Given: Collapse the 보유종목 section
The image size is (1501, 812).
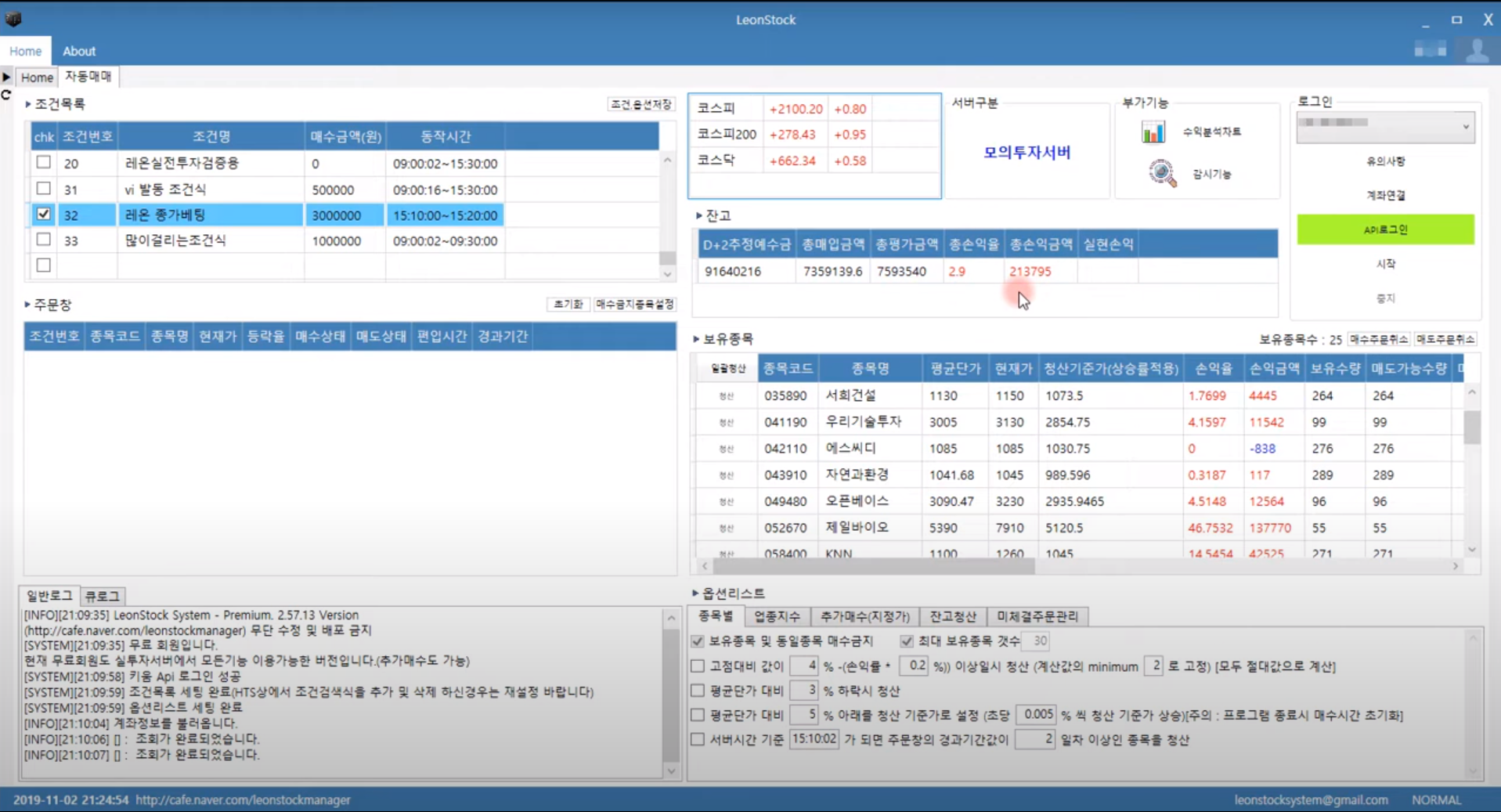Looking at the screenshot, I should 696,339.
